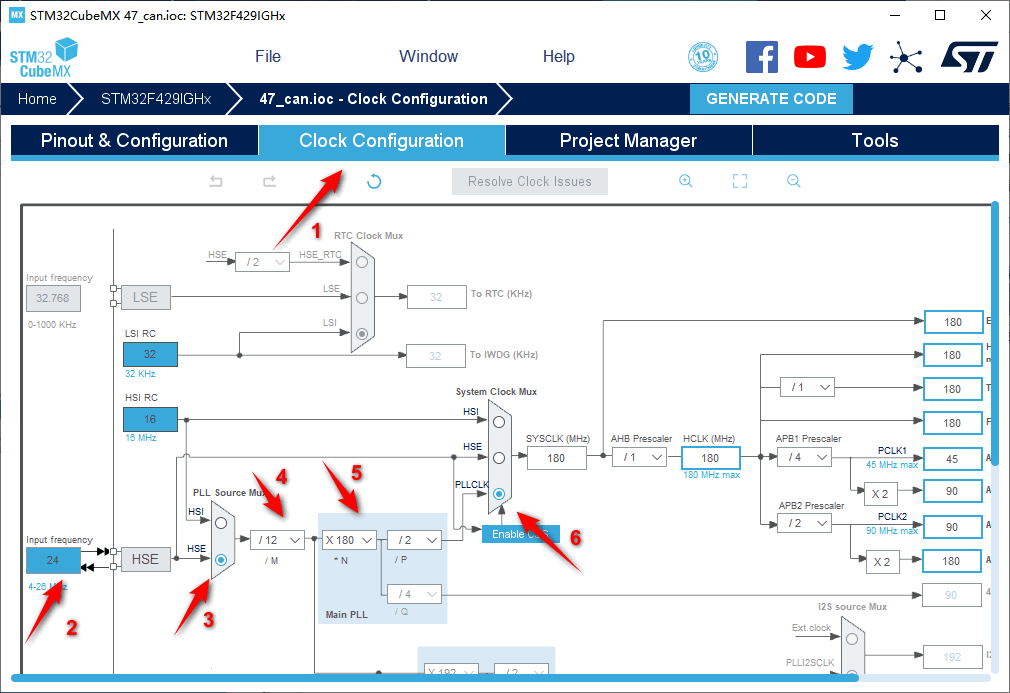Open the File menu
The height and width of the screenshot is (693, 1010).
[x=268, y=57]
